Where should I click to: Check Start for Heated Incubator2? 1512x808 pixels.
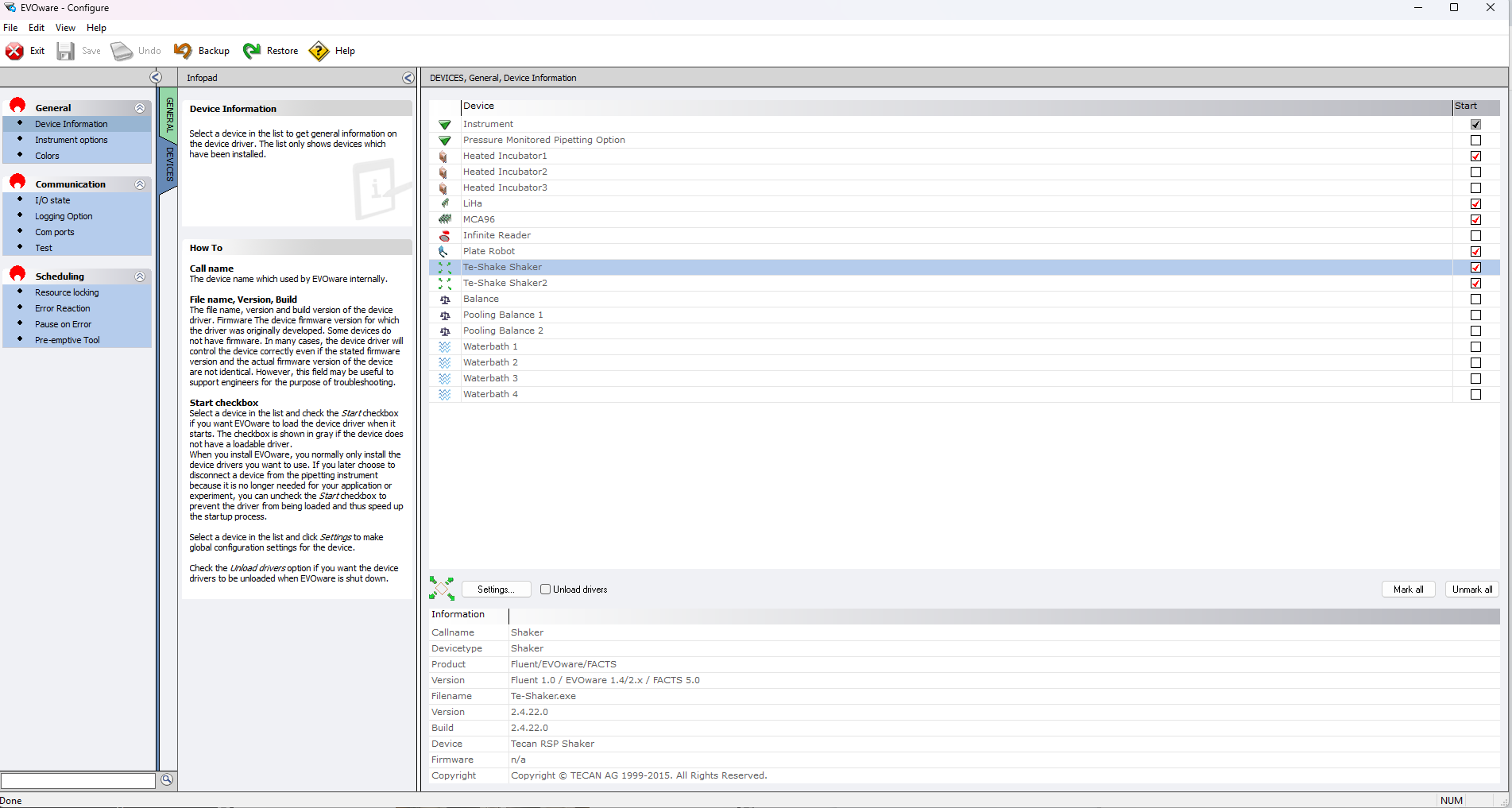coord(1475,172)
